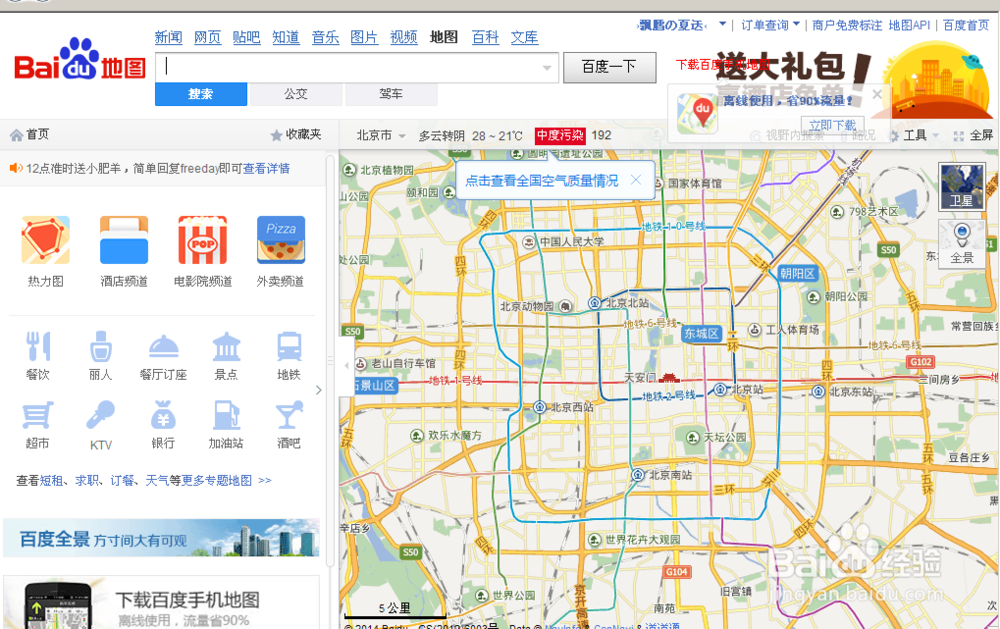Click the 百度一下 search button
The width and height of the screenshot is (1000, 629).
[610, 67]
